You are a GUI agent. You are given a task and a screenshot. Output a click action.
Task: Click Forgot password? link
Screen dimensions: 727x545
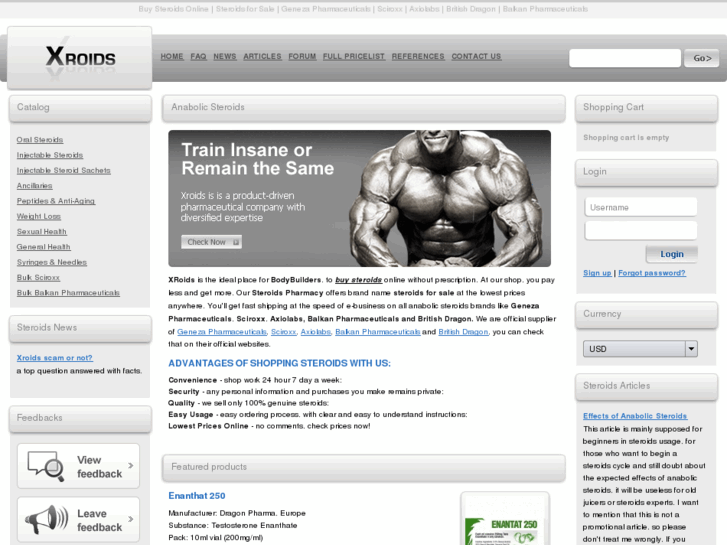[x=651, y=273]
